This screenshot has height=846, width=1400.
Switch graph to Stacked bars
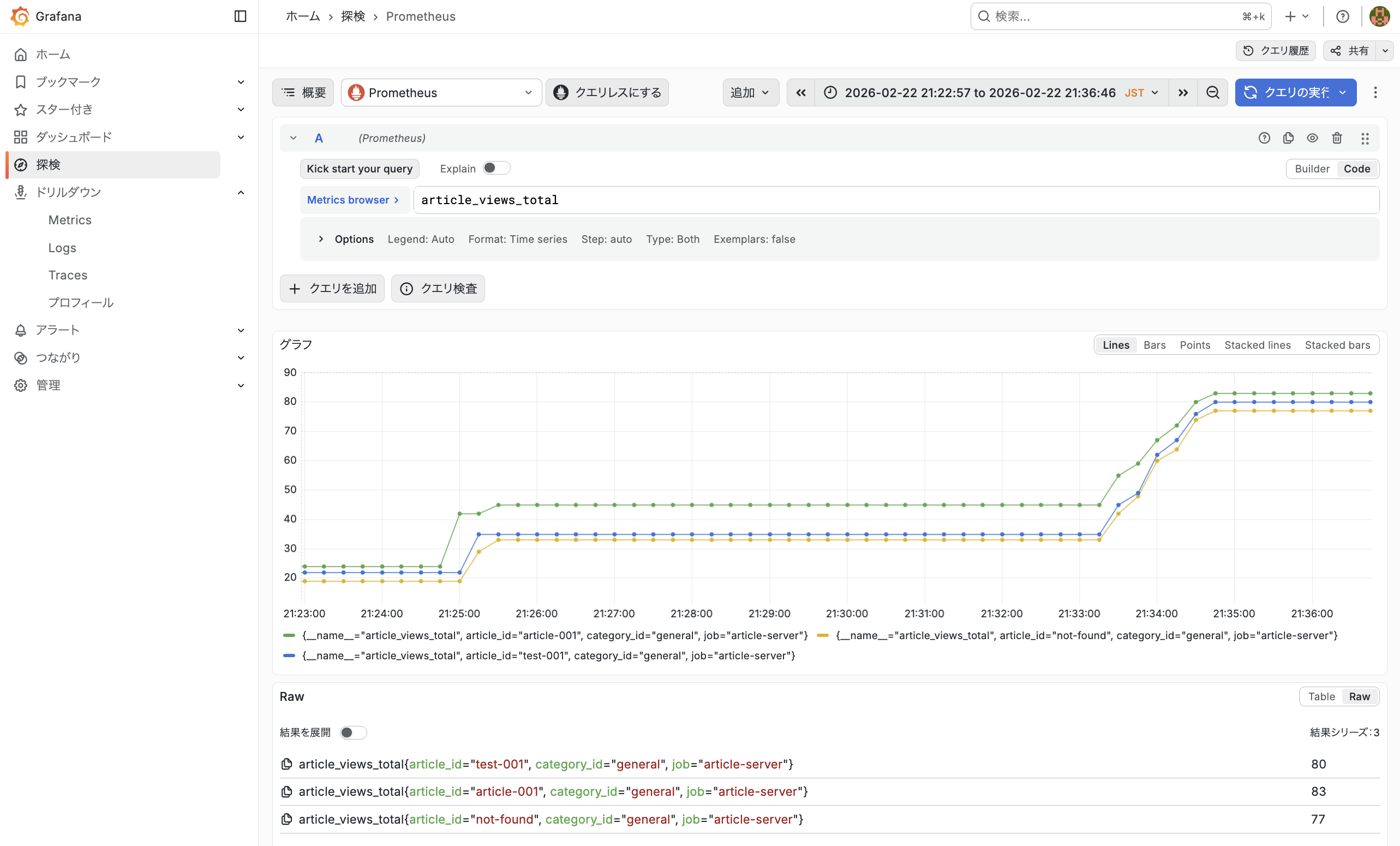coord(1337,345)
